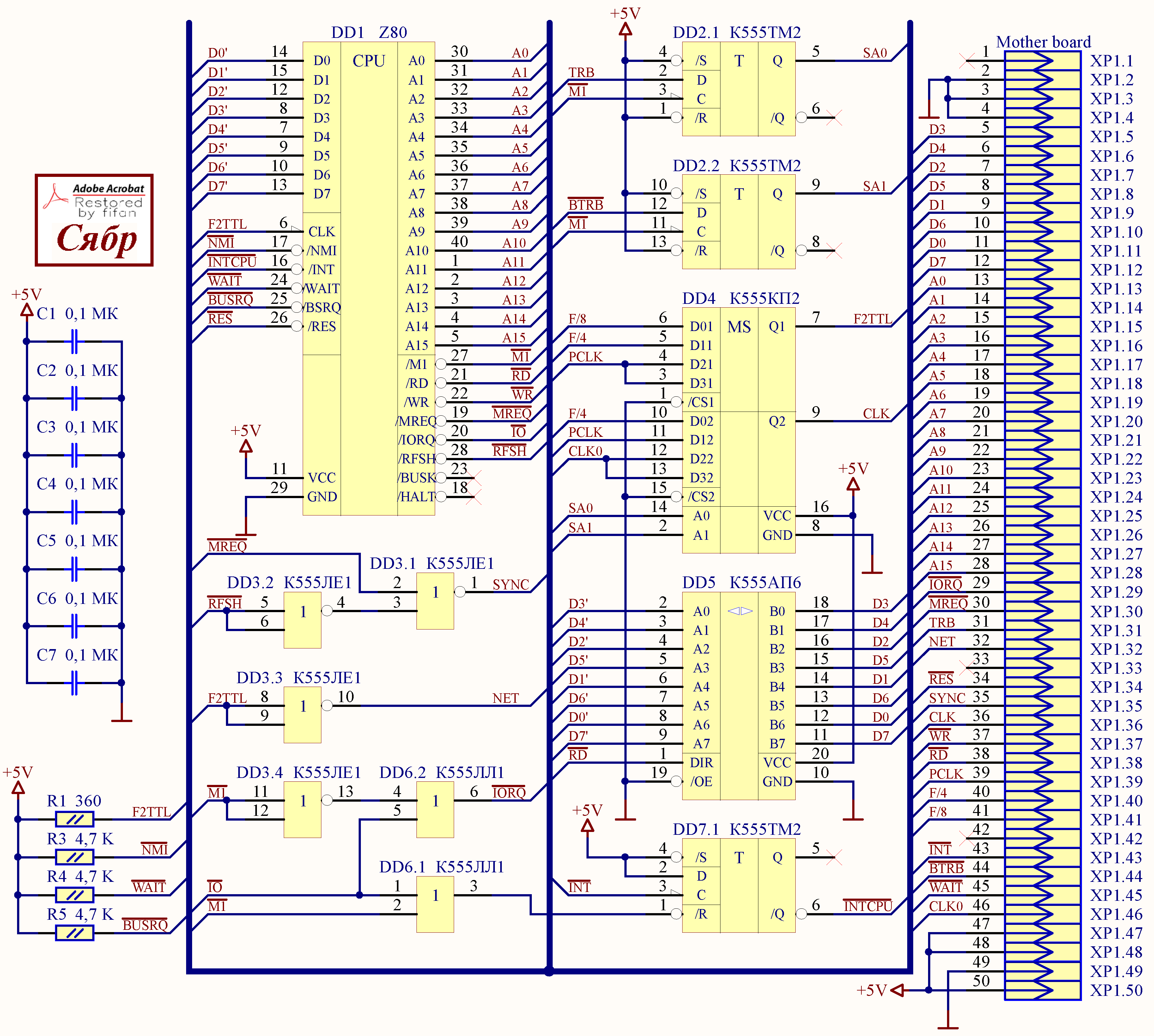Click the +5V power arrow above DD2.1
1154x1036 pixels.
pyautogui.click(x=625, y=30)
